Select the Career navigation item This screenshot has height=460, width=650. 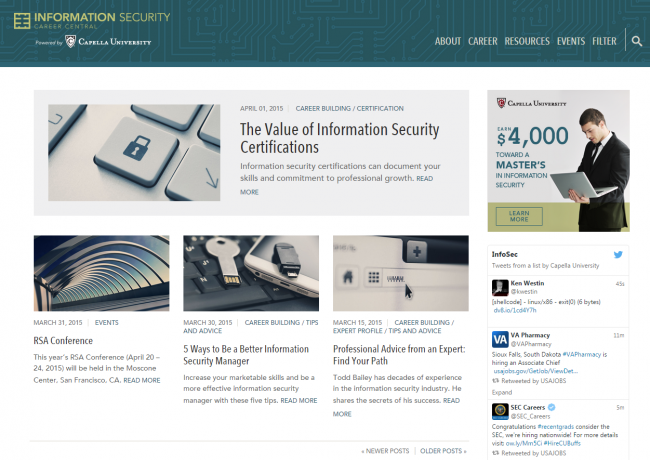point(483,41)
